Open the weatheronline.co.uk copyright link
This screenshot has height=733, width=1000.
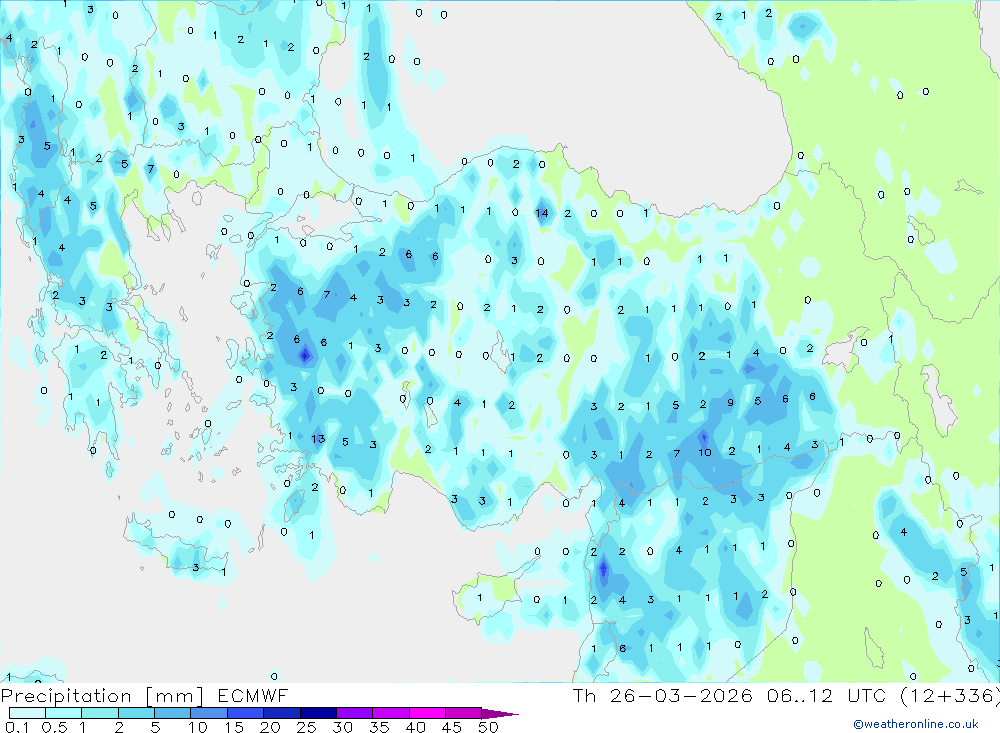916,724
